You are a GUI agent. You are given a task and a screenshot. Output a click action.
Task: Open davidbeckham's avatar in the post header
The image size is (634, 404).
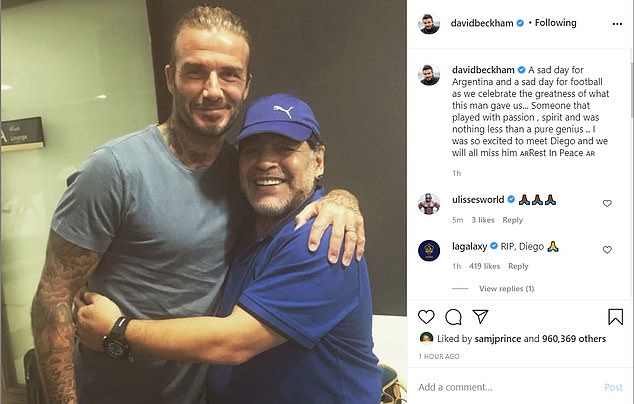pos(429,23)
